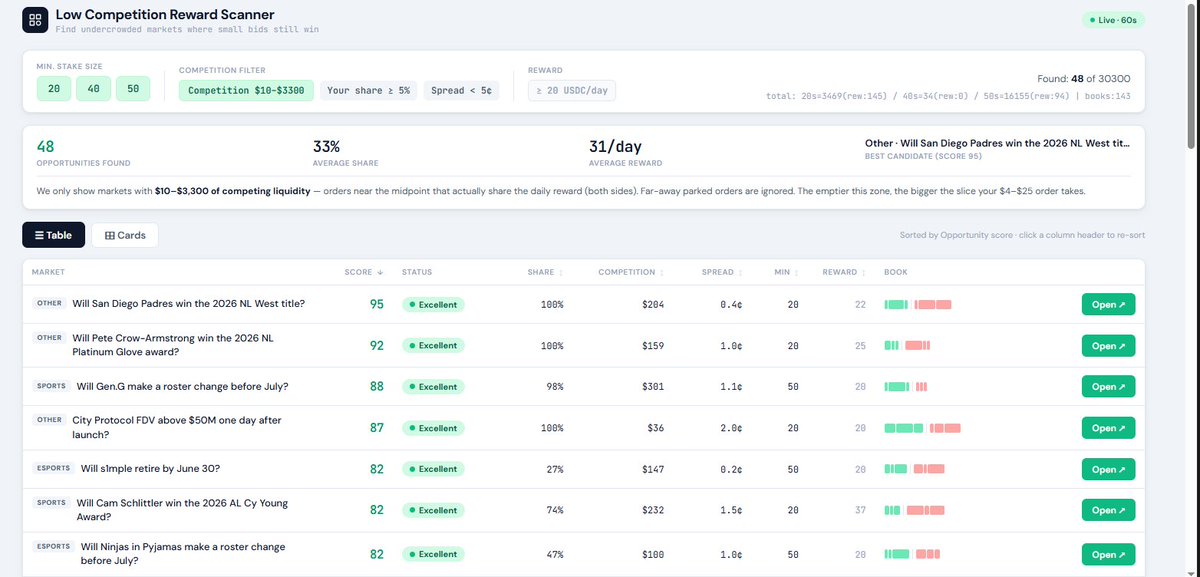The height and width of the screenshot is (577, 1200).
Task: Click the Live · 60s status badge
Action: pos(1114,20)
